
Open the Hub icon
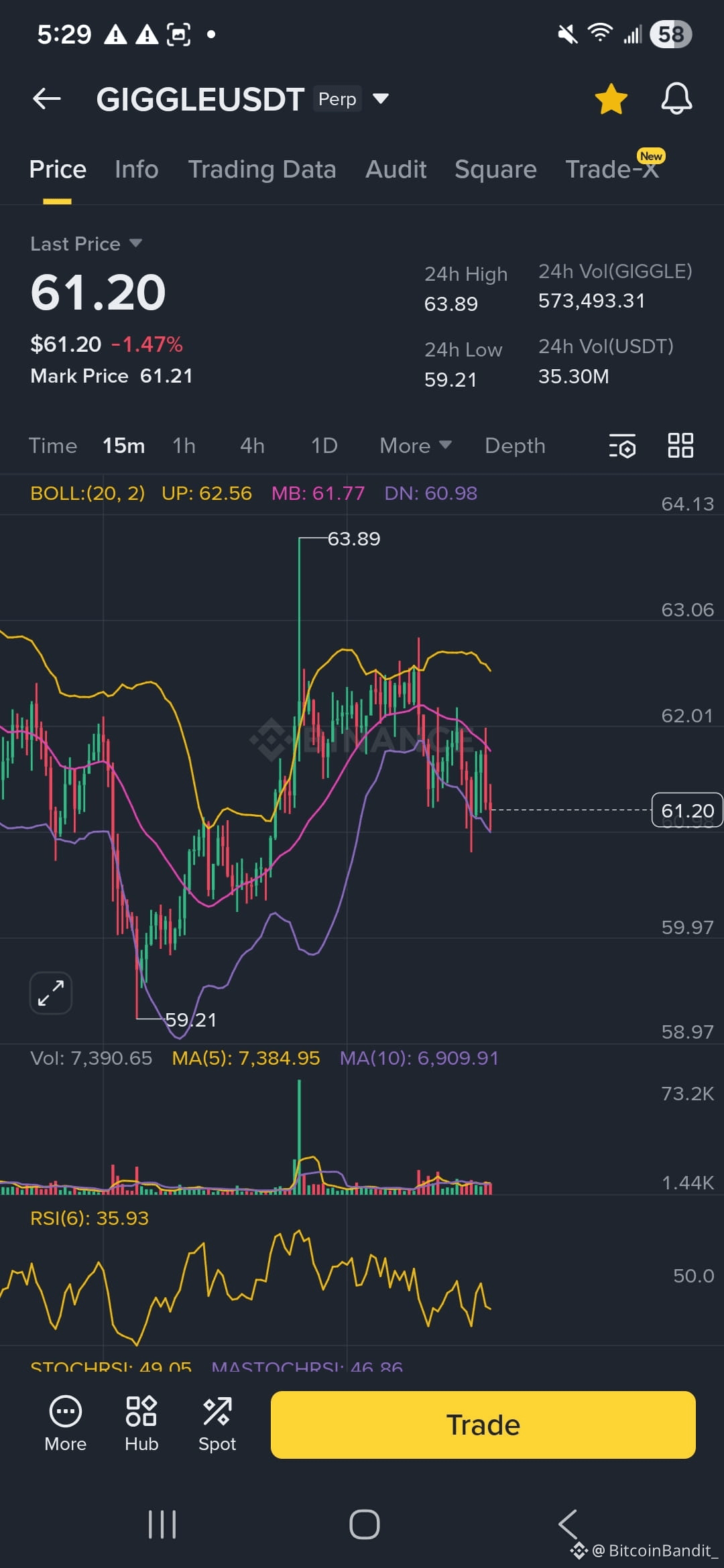pyautogui.click(x=141, y=1424)
